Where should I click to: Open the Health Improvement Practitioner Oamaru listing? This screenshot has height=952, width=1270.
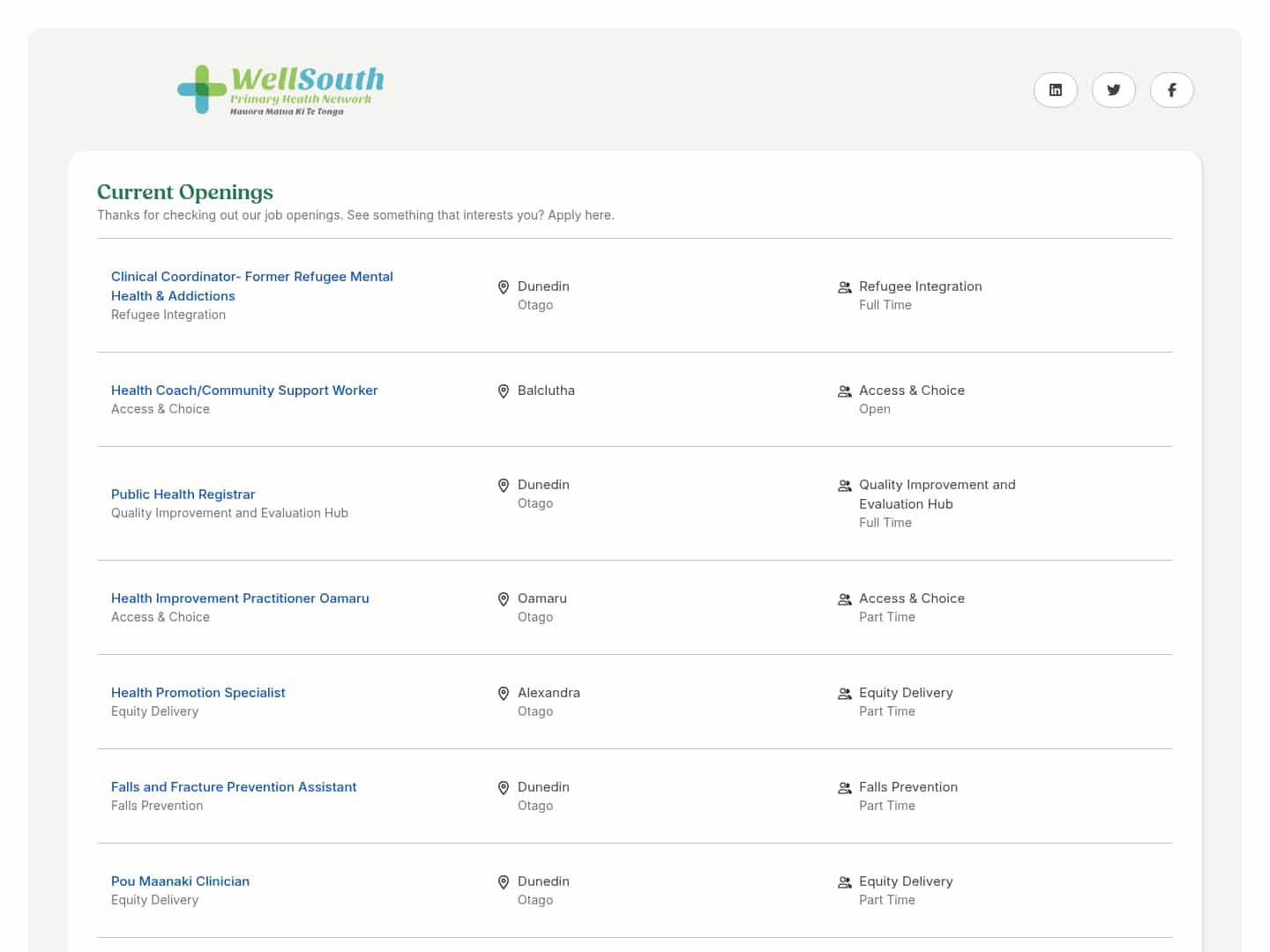[240, 598]
